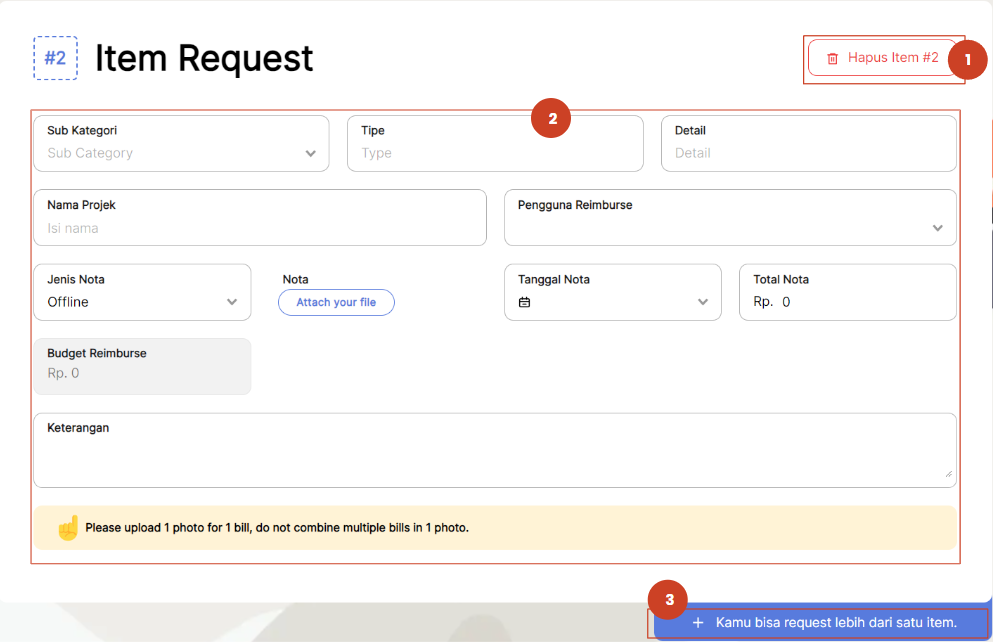Click the Hapus Item #2 button label
This screenshot has width=993, height=642.
(893, 58)
